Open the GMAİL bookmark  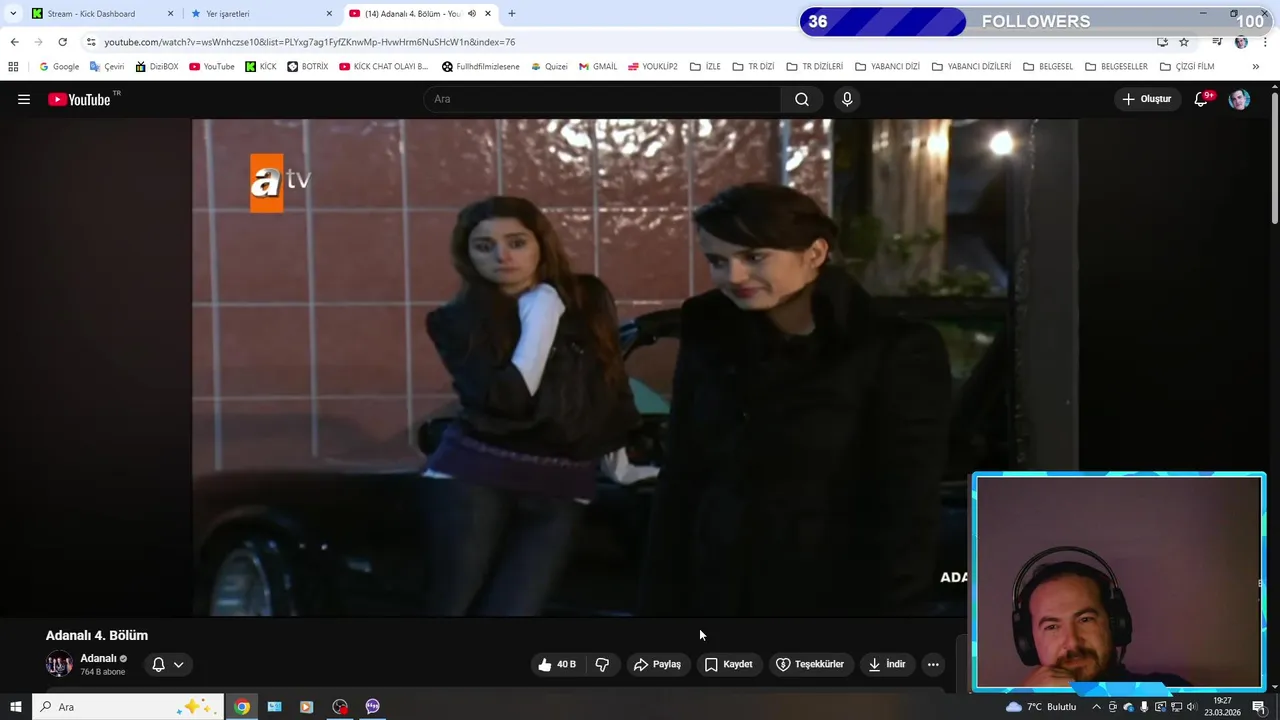[x=598, y=67]
